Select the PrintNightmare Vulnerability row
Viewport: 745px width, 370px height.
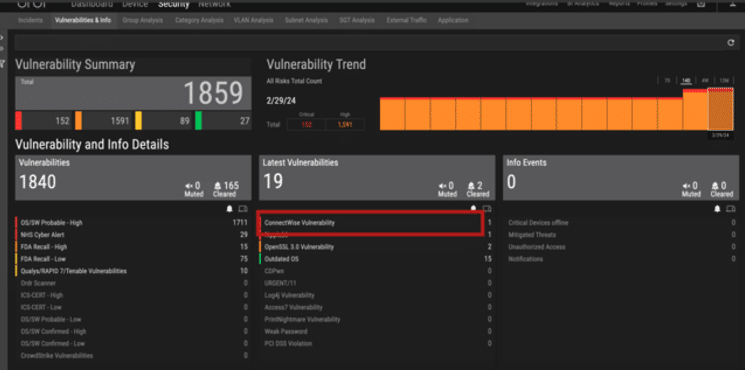pyautogui.click(x=376, y=320)
